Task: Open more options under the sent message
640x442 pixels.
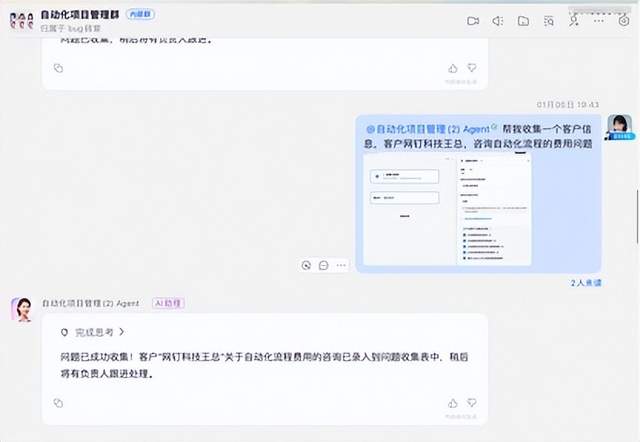Action: (342, 265)
